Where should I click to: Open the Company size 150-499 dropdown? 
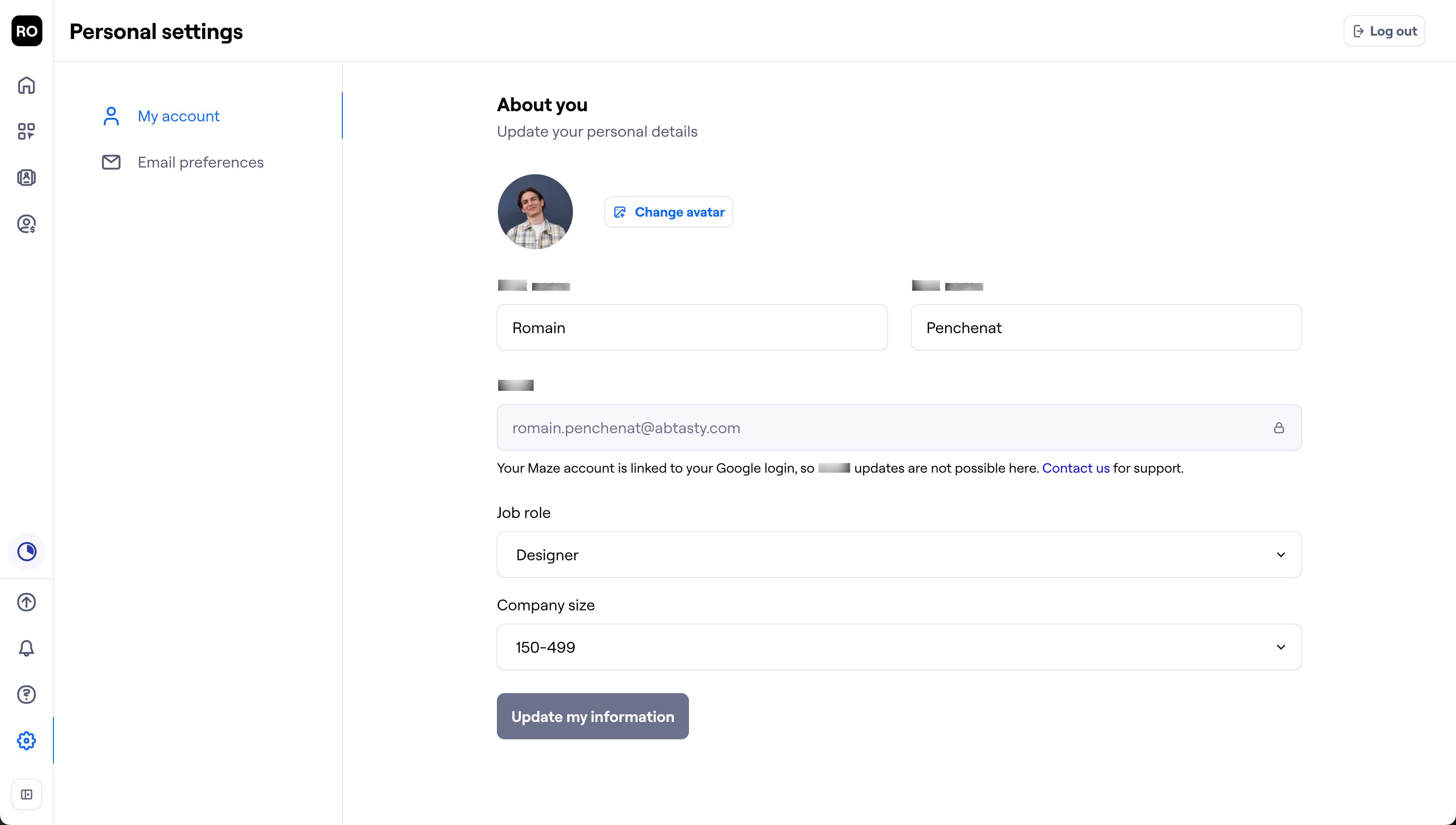[x=899, y=647]
